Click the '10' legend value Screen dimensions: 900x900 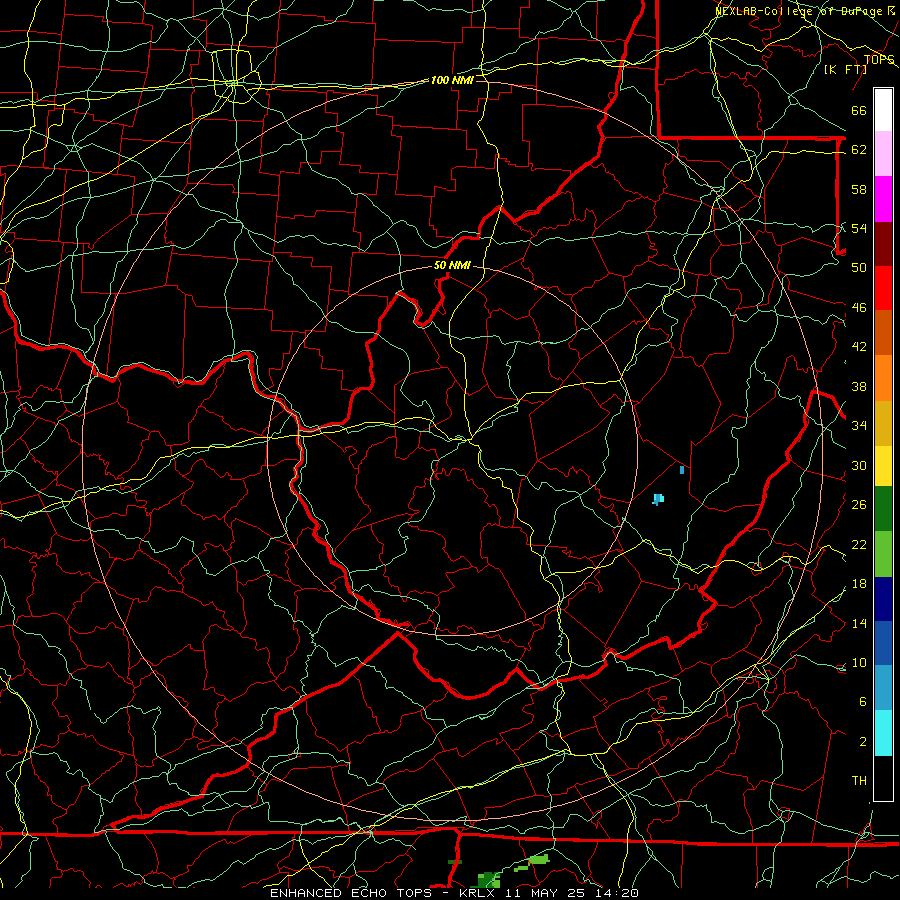[859, 662]
